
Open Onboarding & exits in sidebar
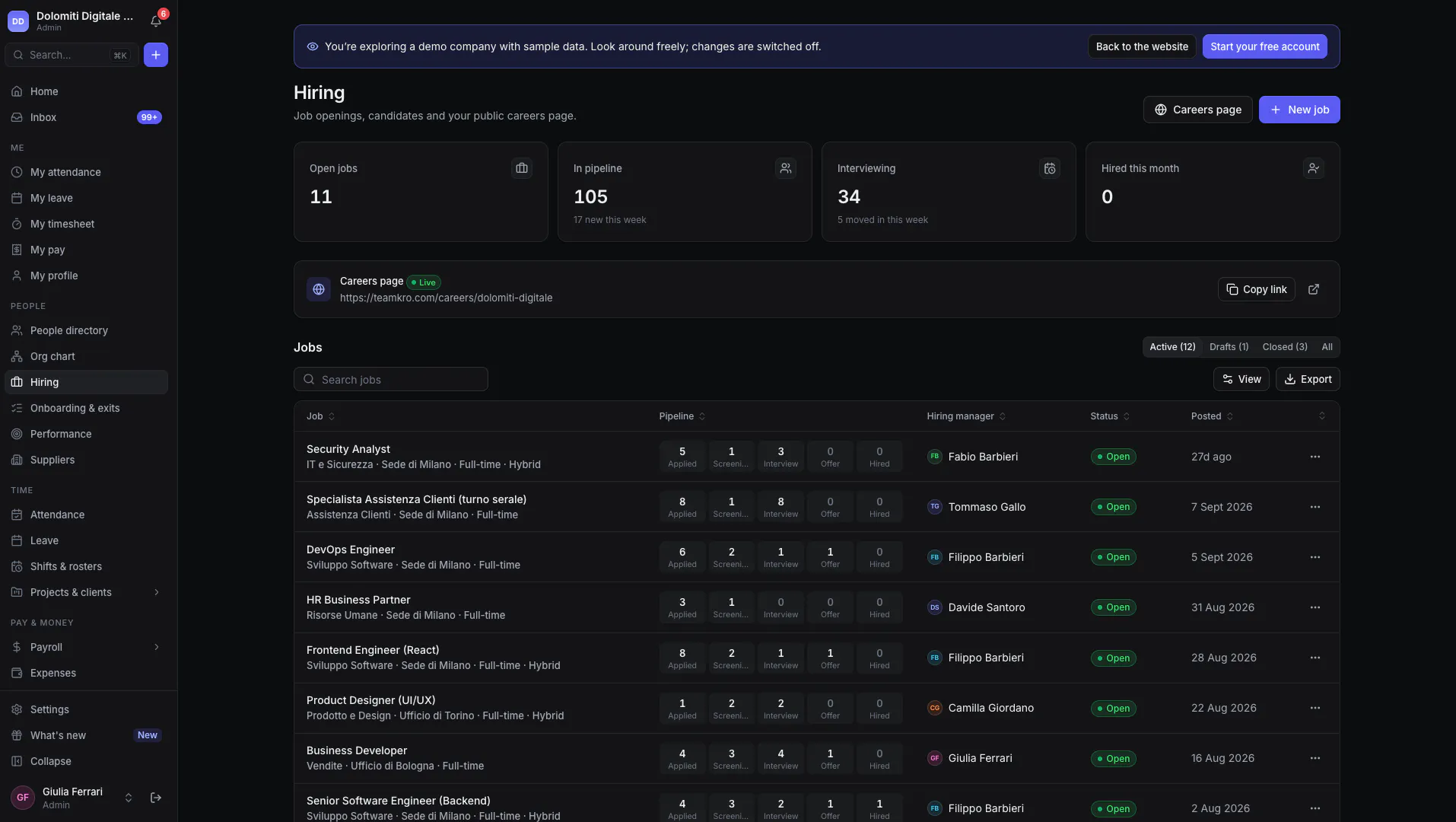click(86, 408)
